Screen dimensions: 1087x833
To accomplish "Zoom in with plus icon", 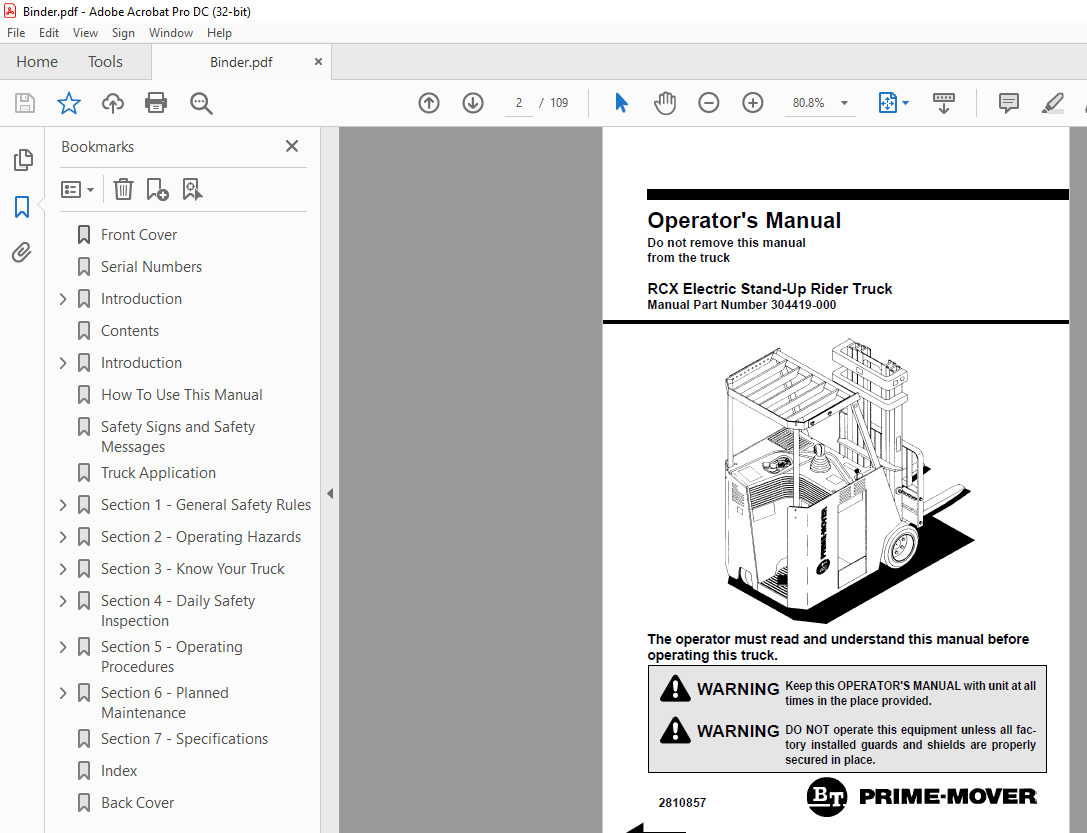I will pos(752,103).
